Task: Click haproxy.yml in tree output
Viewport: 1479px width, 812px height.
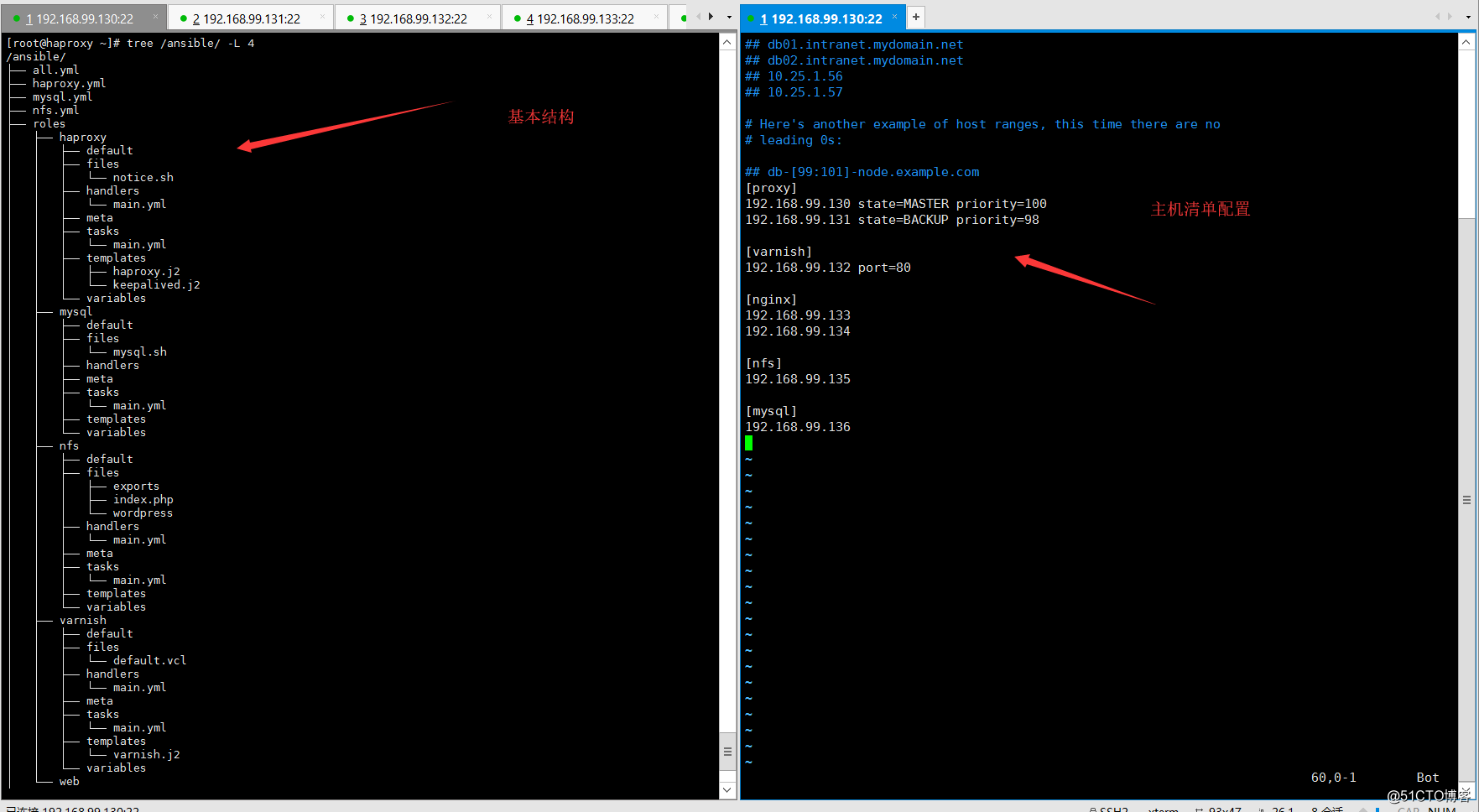Action: tap(69, 83)
